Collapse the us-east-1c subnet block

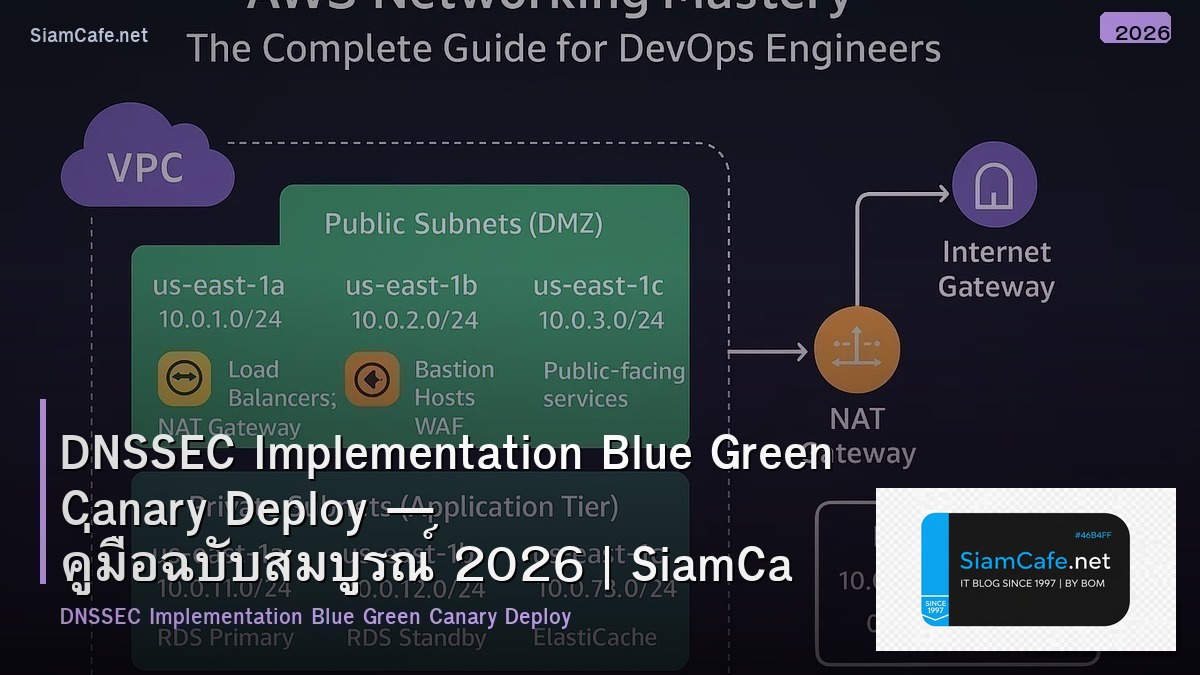click(600, 286)
